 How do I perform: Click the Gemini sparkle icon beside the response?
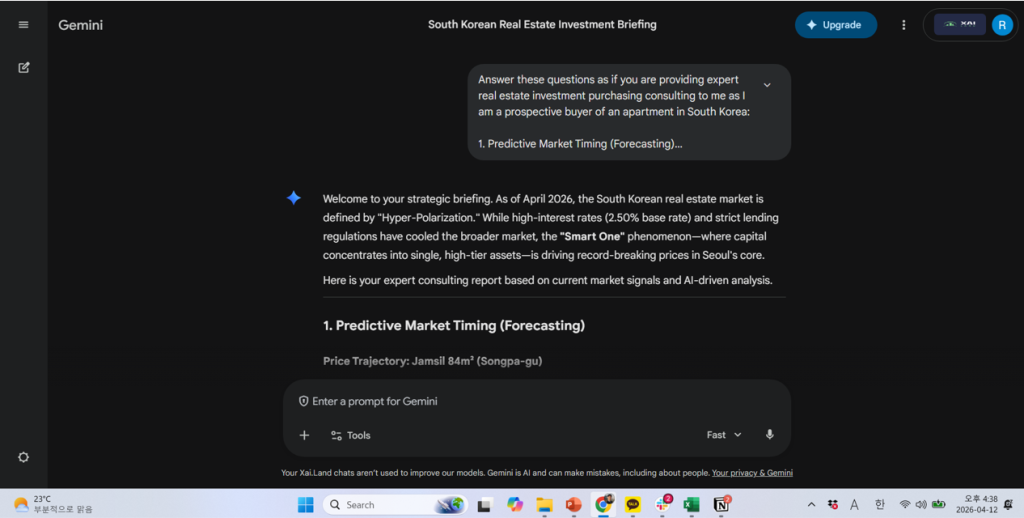(294, 198)
